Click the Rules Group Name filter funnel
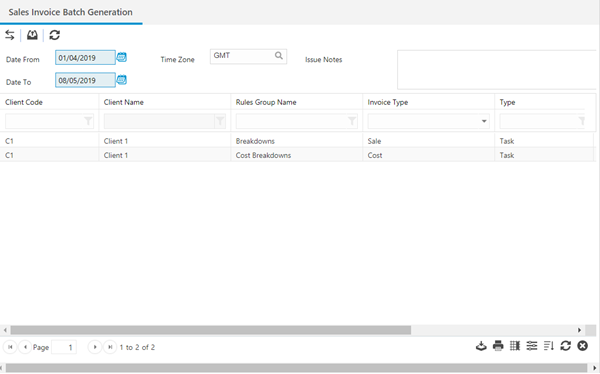This screenshot has height=374, width=600. click(x=352, y=121)
